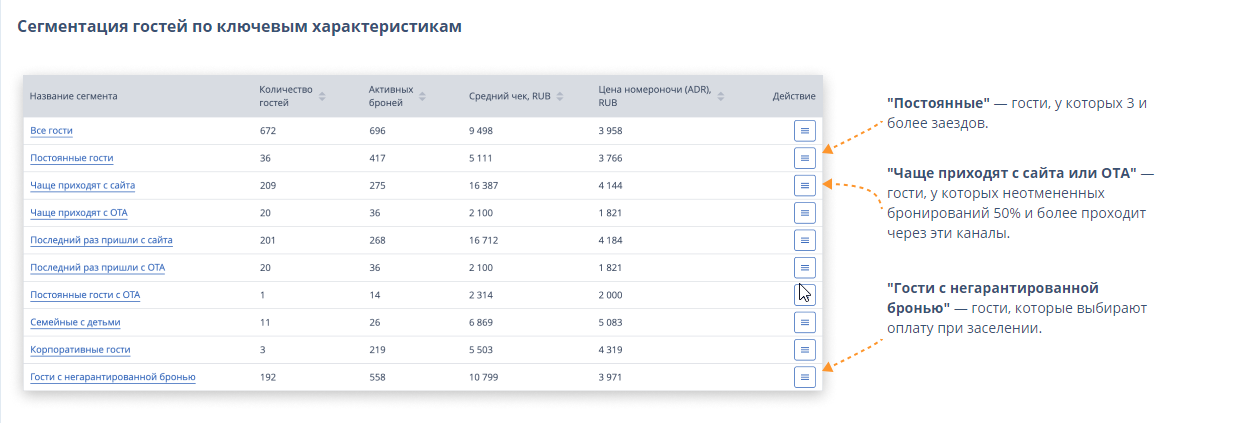1253x423 pixels.
Task: Sort table by Активных броней column
Action: click(x=422, y=96)
